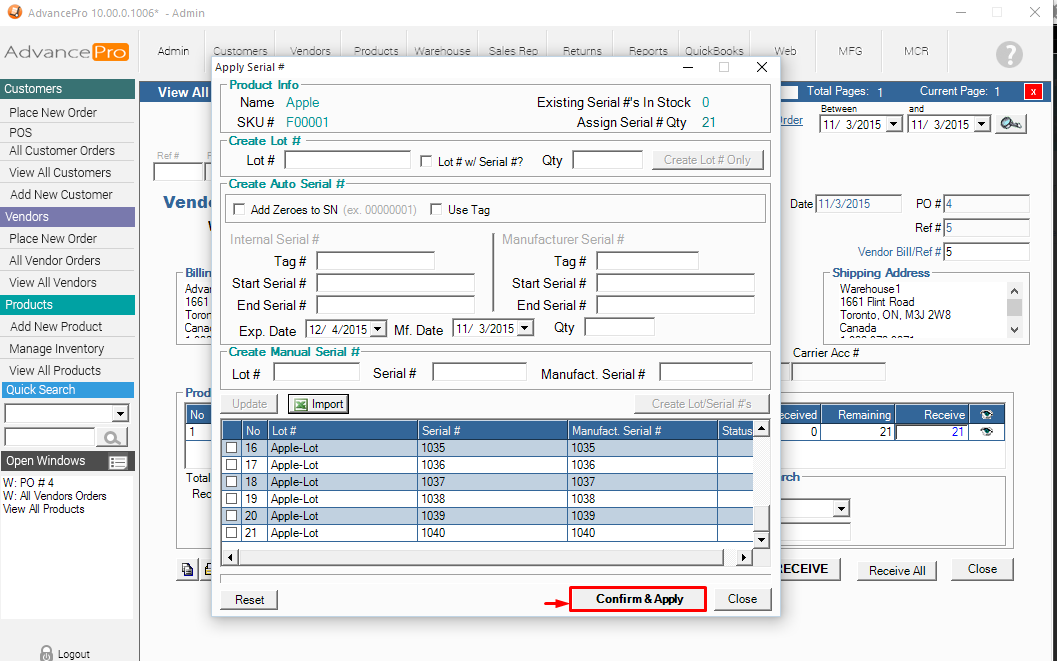Click the date range search binoculars icon

[1011, 124]
